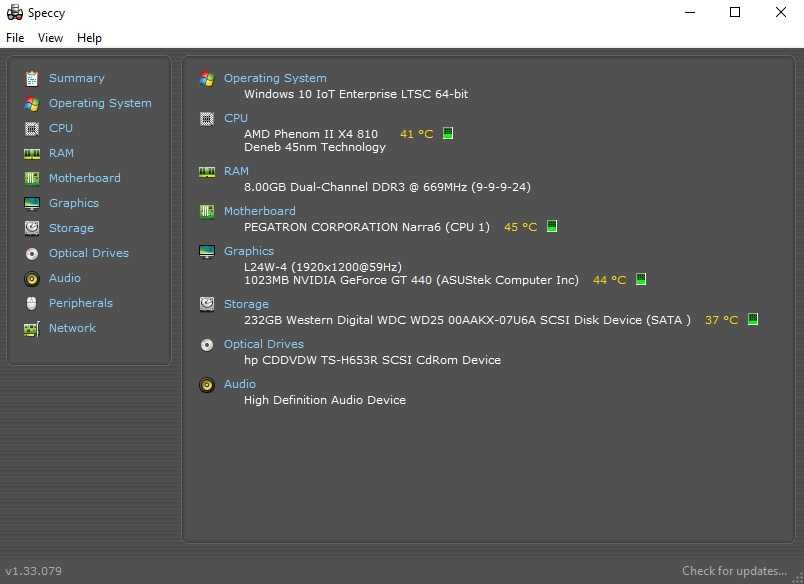Click the Peripherals mouse icon in sidebar

pyautogui.click(x=32, y=303)
